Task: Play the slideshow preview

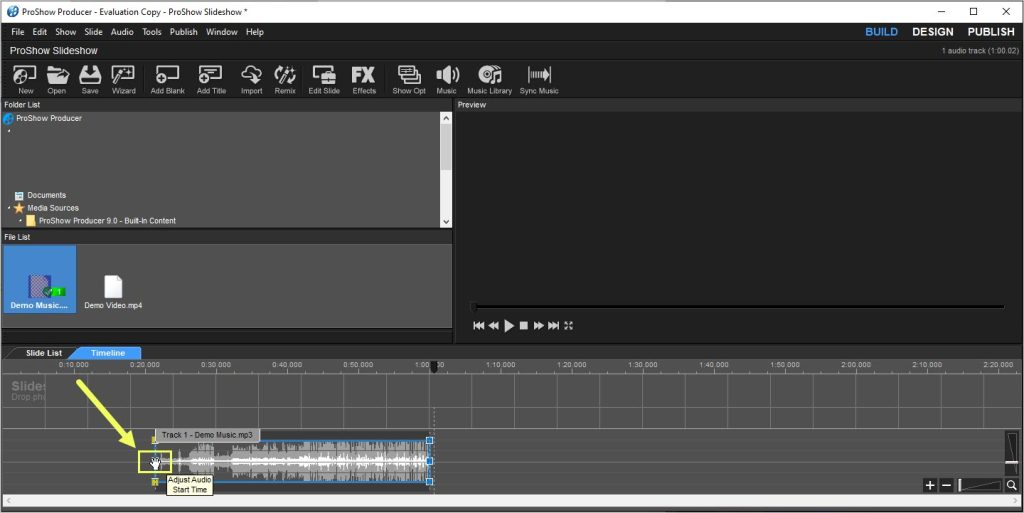Action: 509,326
